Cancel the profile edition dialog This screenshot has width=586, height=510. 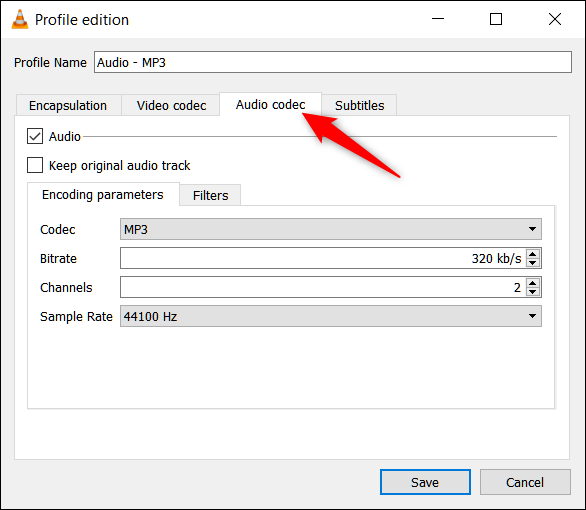point(525,482)
